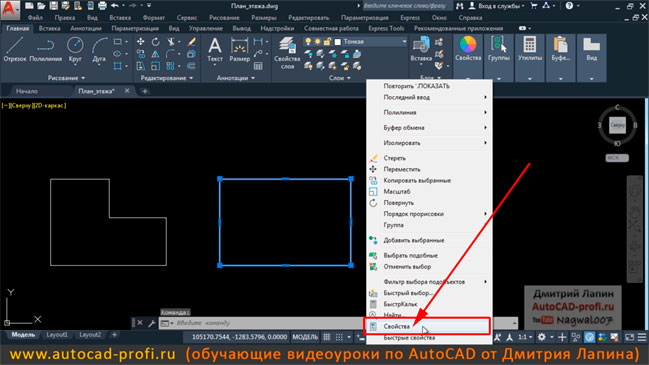Close the План_этажа drawing tab
649x365 pixels.
pyautogui.click(x=127, y=91)
